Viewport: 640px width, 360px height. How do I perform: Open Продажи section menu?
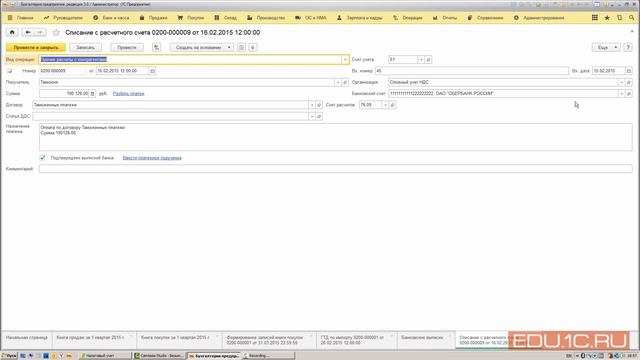pos(153,18)
